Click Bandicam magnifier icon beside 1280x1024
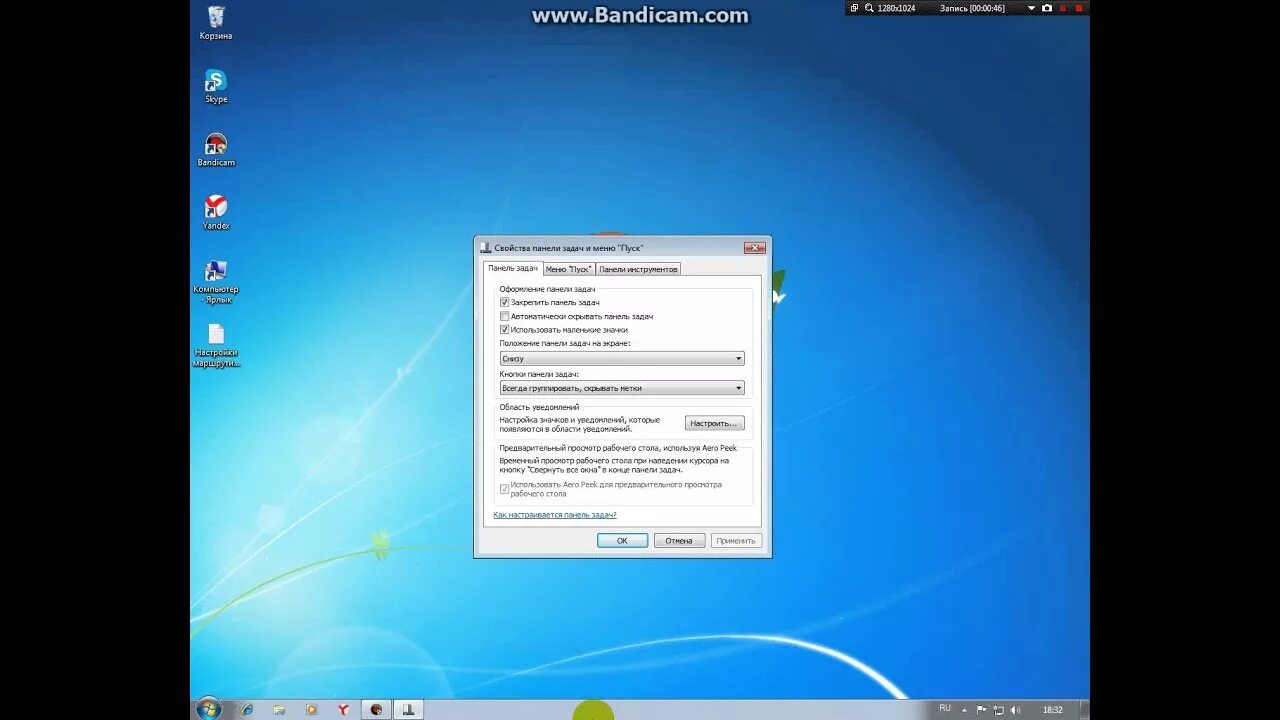Image resolution: width=1280 pixels, height=720 pixels. pyautogui.click(x=869, y=8)
